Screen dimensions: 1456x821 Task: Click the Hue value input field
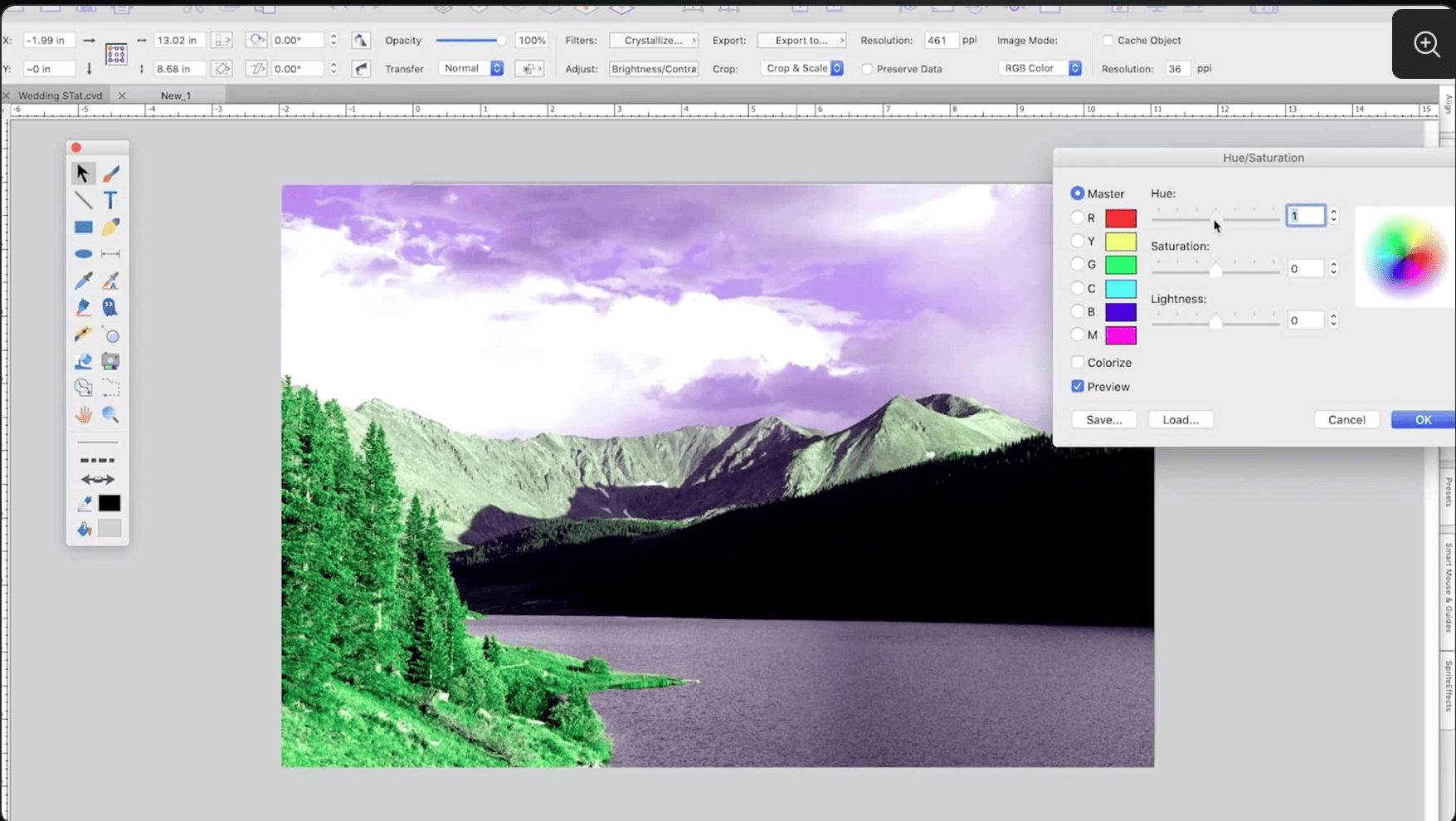pyautogui.click(x=1305, y=216)
